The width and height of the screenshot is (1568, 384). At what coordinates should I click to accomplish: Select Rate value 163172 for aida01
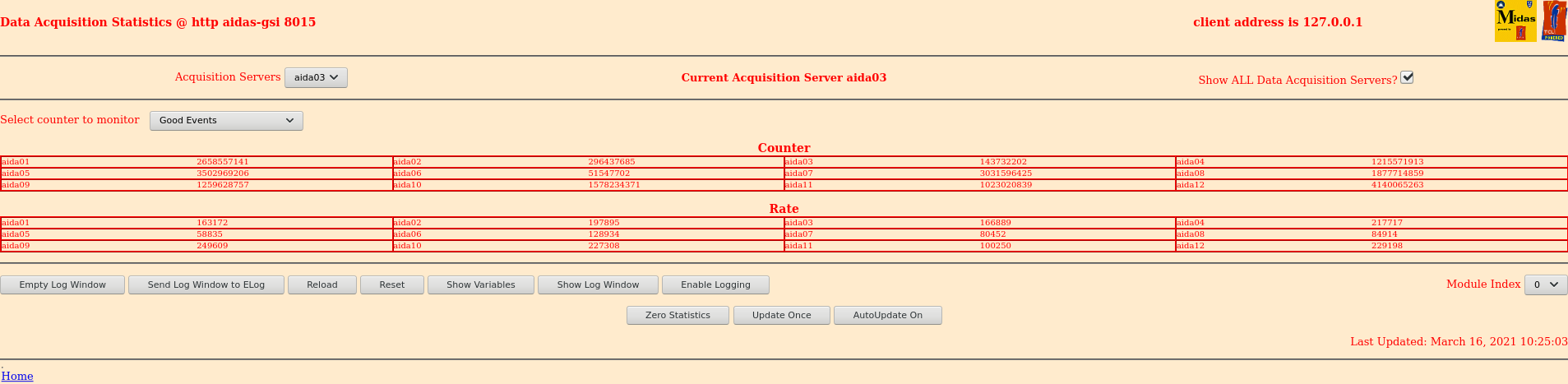point(212,223)
